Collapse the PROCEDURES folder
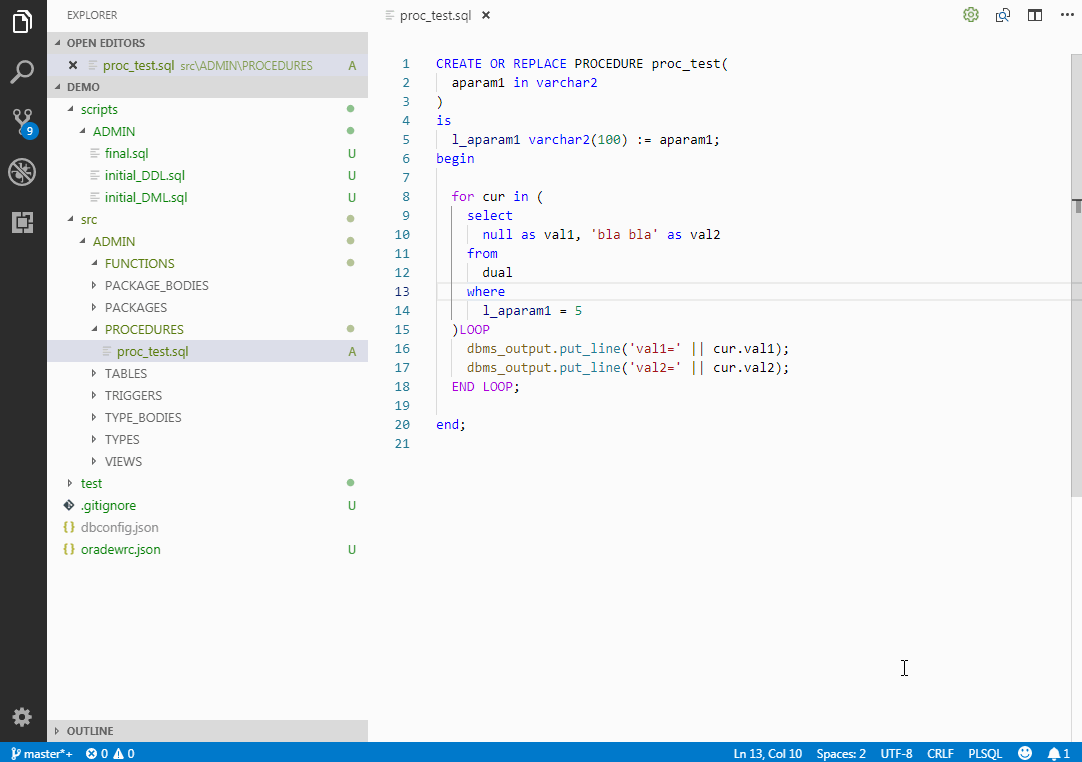The image size is (1082, 762). (x=207, y=330)
